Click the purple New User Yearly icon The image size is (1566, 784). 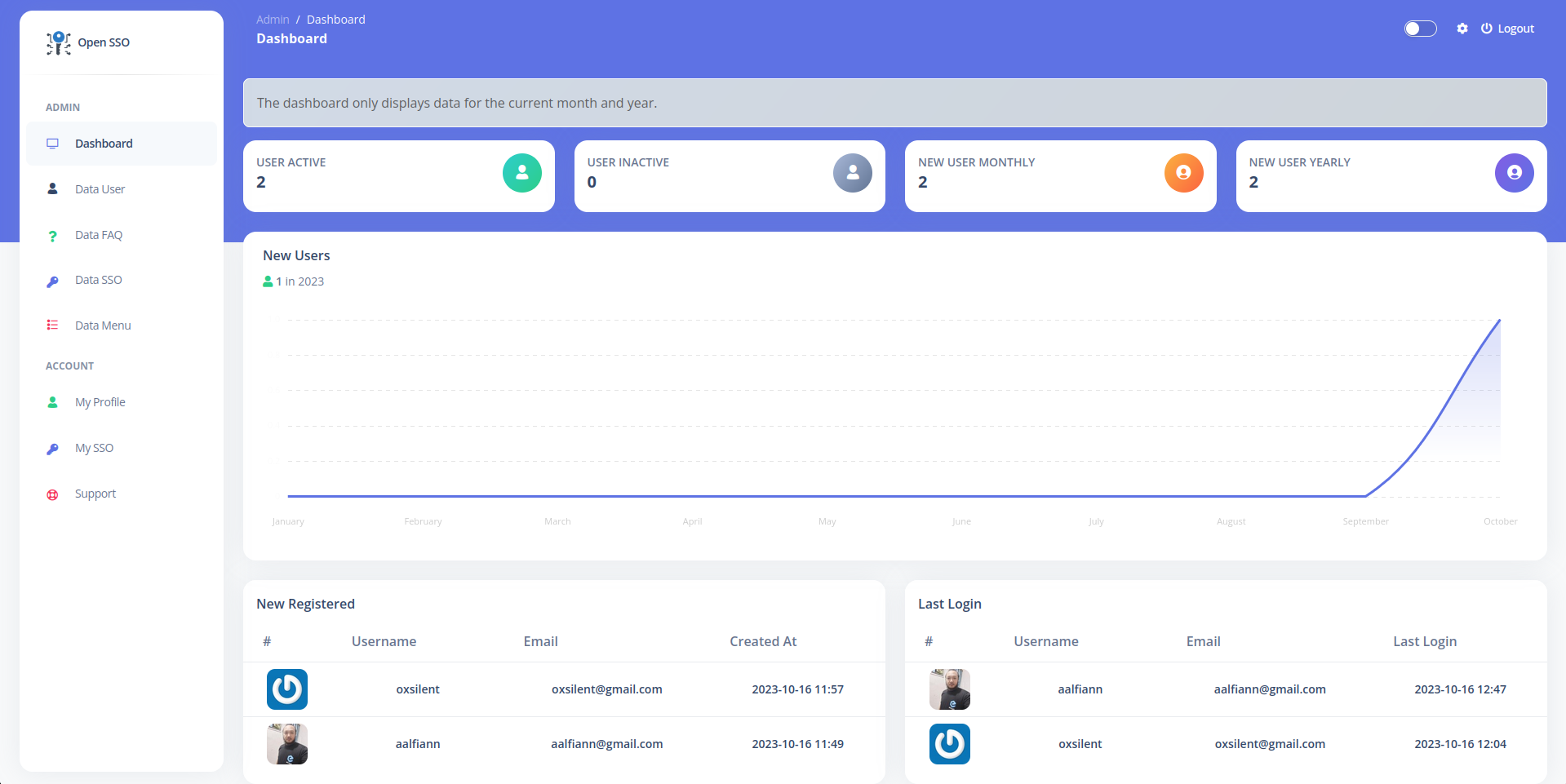(1514, 173)
